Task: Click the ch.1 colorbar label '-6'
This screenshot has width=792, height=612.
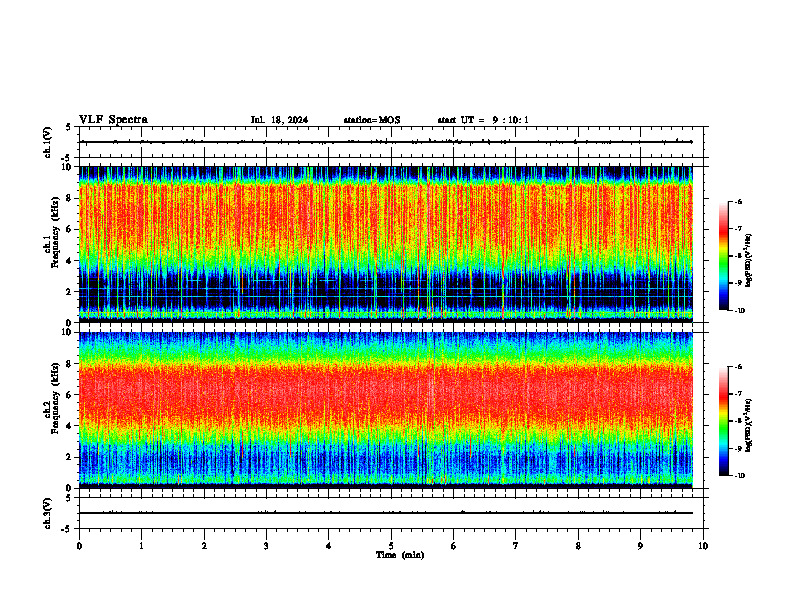Action: point(738,202)
